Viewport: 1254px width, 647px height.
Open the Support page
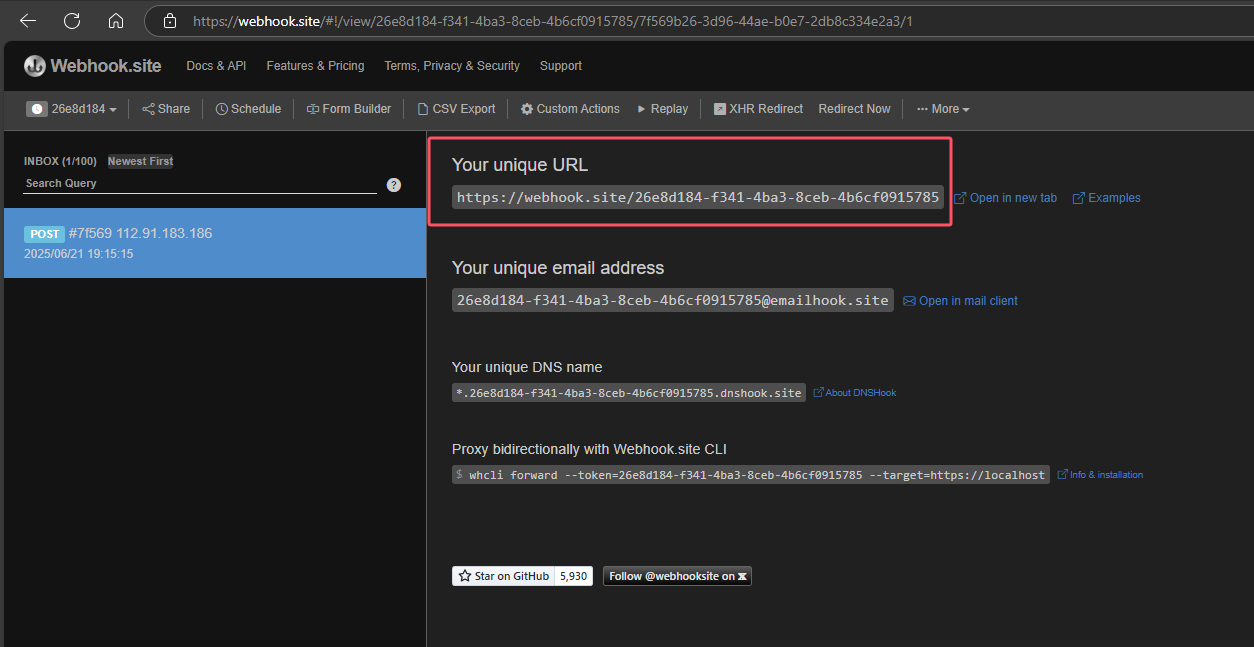pyautogui.click(x=561, y=66)
